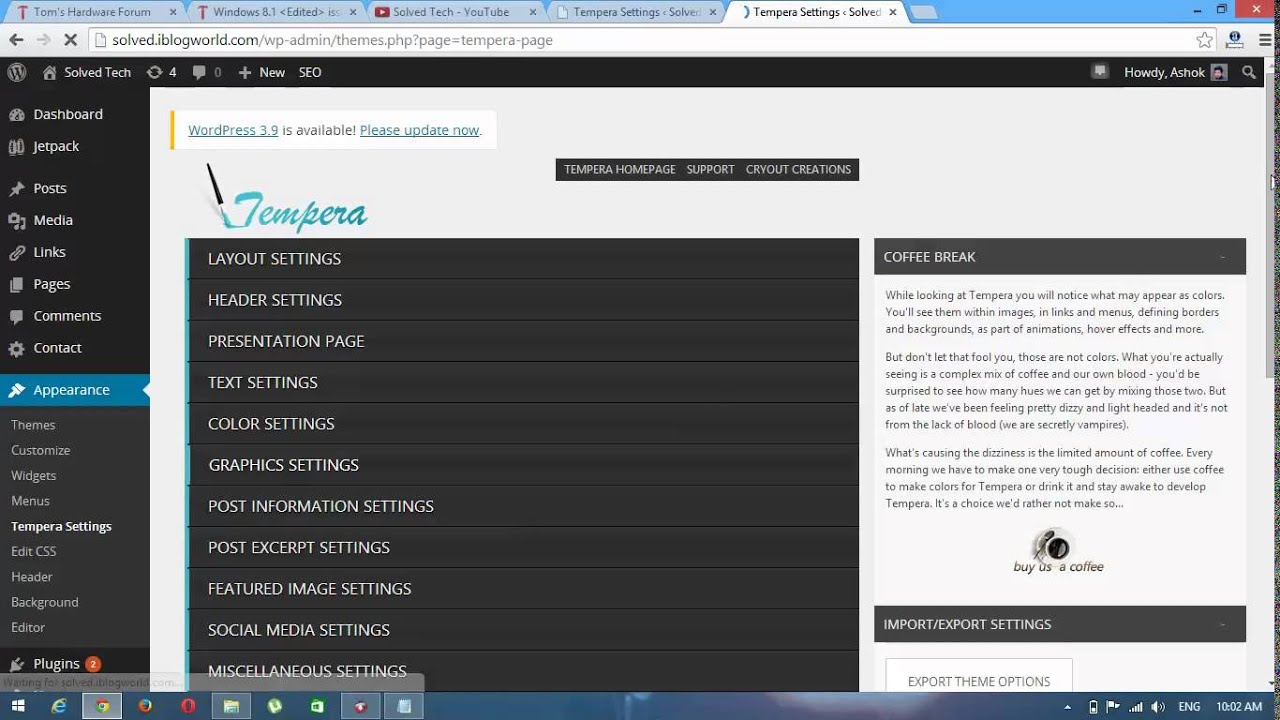Open the Header submenu under Appearance

(31, 576)
